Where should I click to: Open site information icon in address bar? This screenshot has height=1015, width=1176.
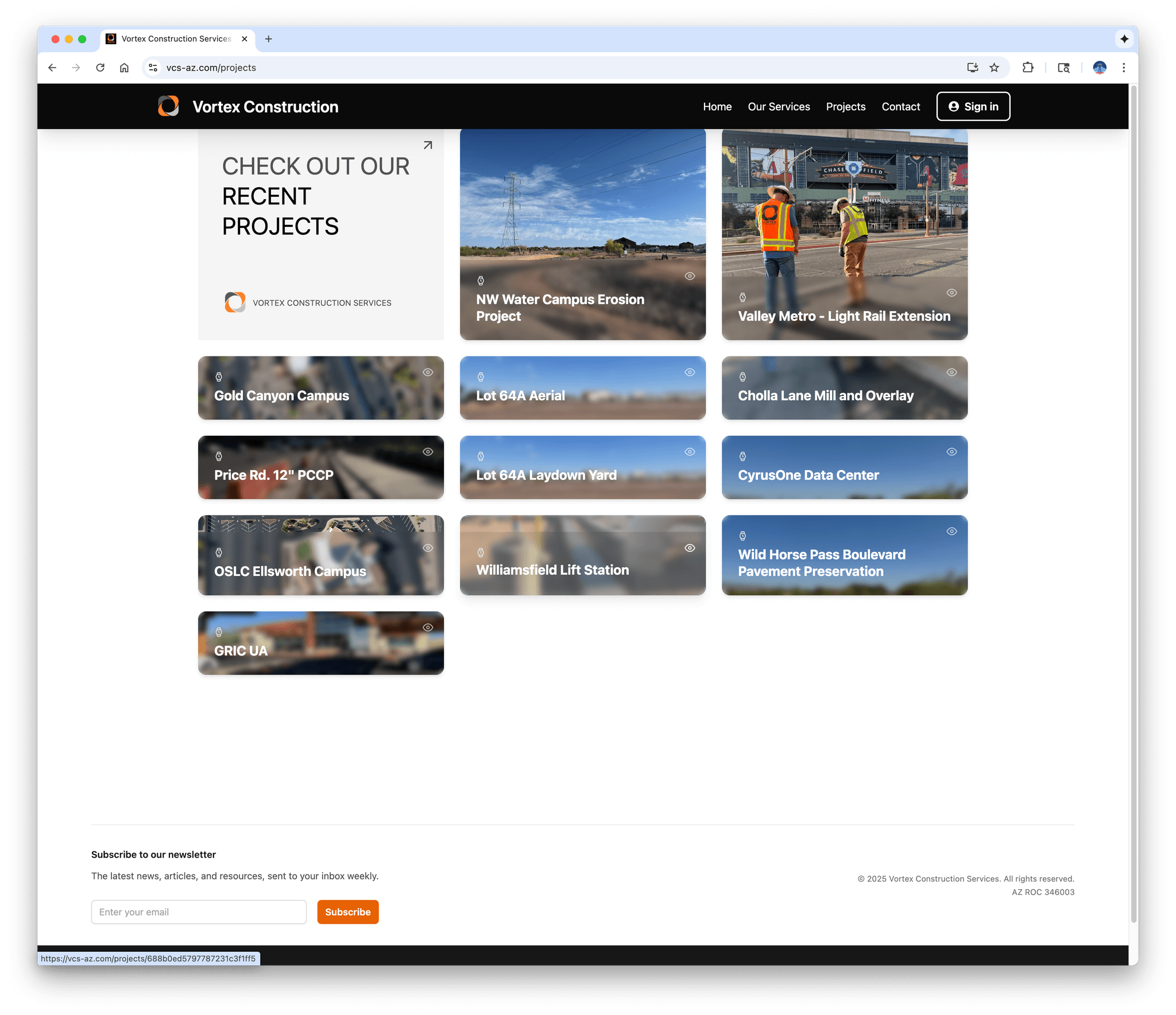[x=153, y=68]
